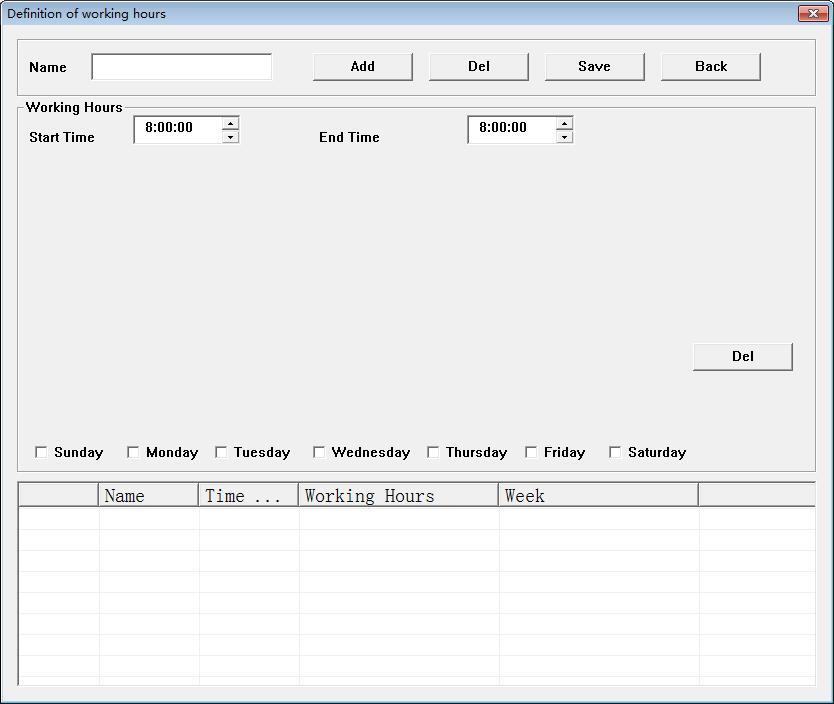The height and width of the screenshot is (704, 834).
Task: Go back using the Back button
Action: pyautogui.click(x=710, y=67)
